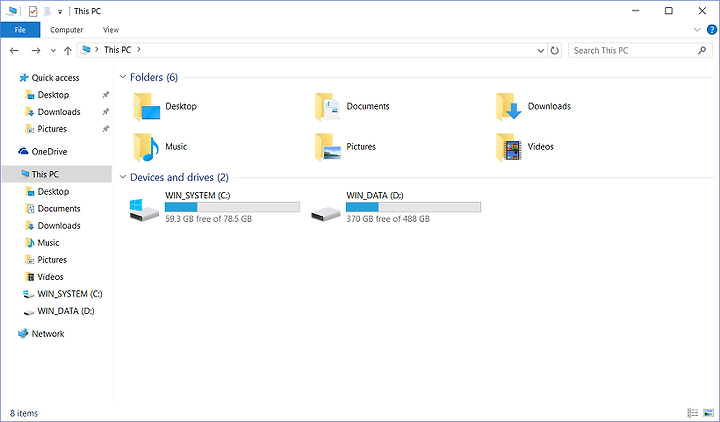720x422 pixels.
Task: Collapse the Devices and drives (2) group
Action: tap(123, 177)
